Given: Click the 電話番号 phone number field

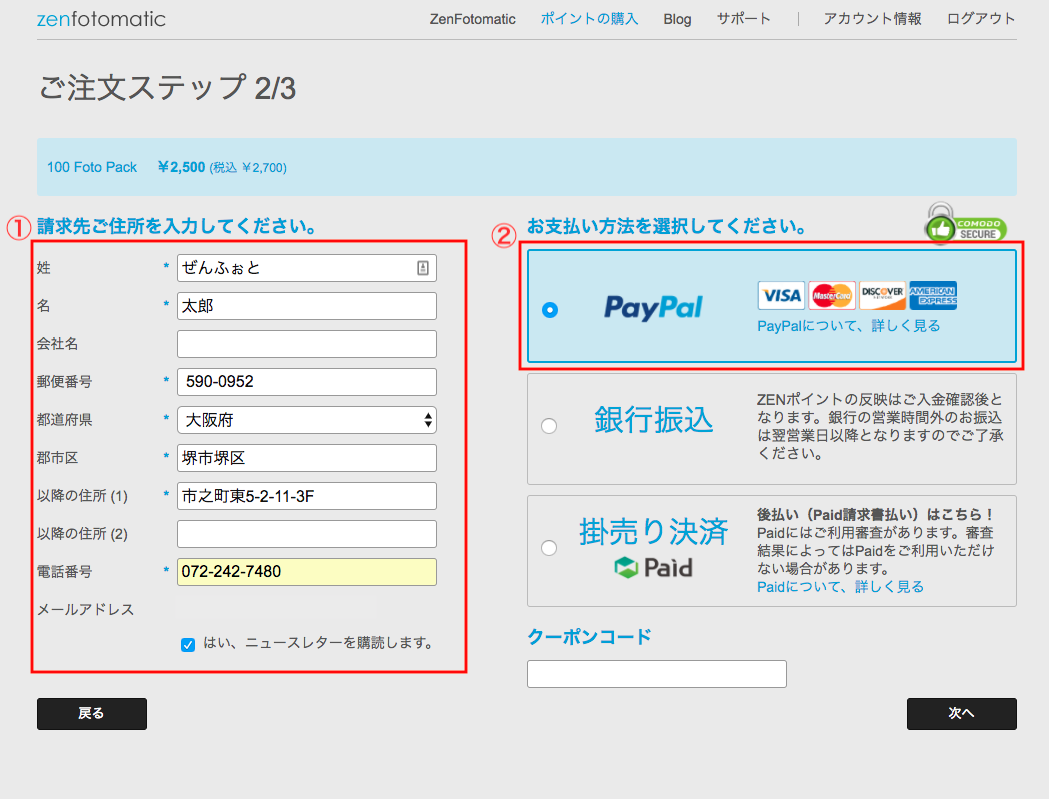Looking at the screenshot, I should (x=306, y=572).
